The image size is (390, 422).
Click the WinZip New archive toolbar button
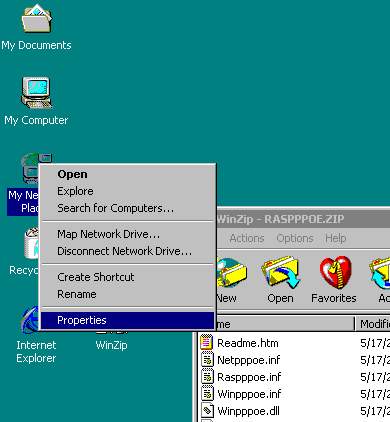pos(231,279)
